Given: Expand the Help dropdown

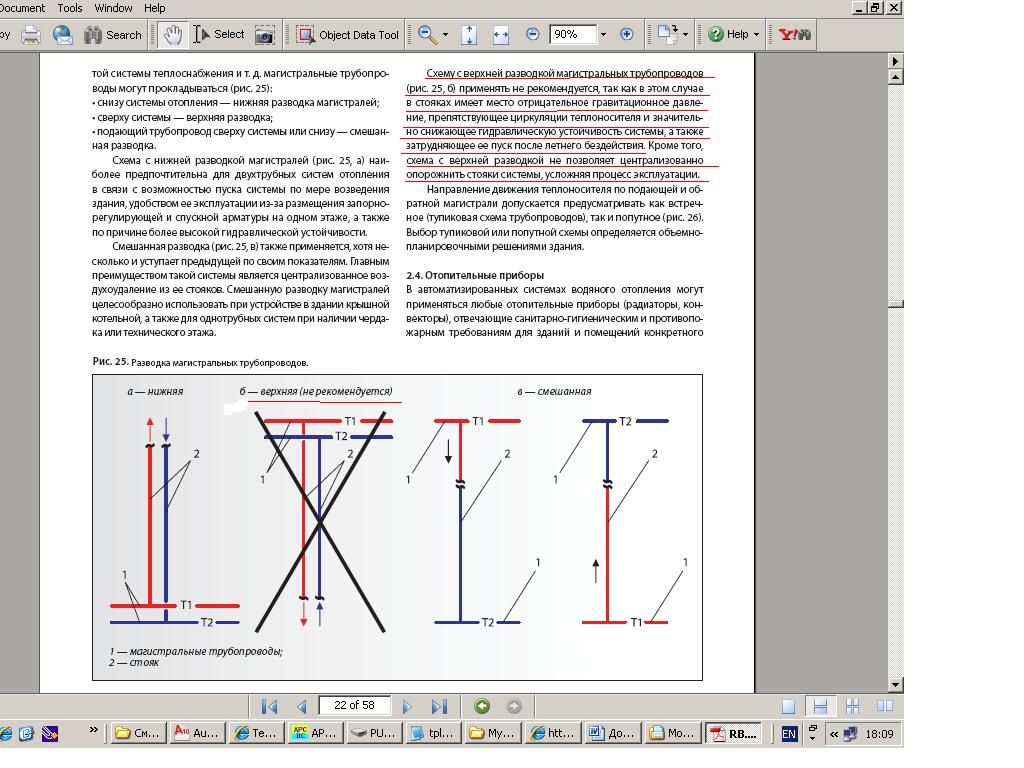Looking at the screenshot, I should tap(756, 35).
